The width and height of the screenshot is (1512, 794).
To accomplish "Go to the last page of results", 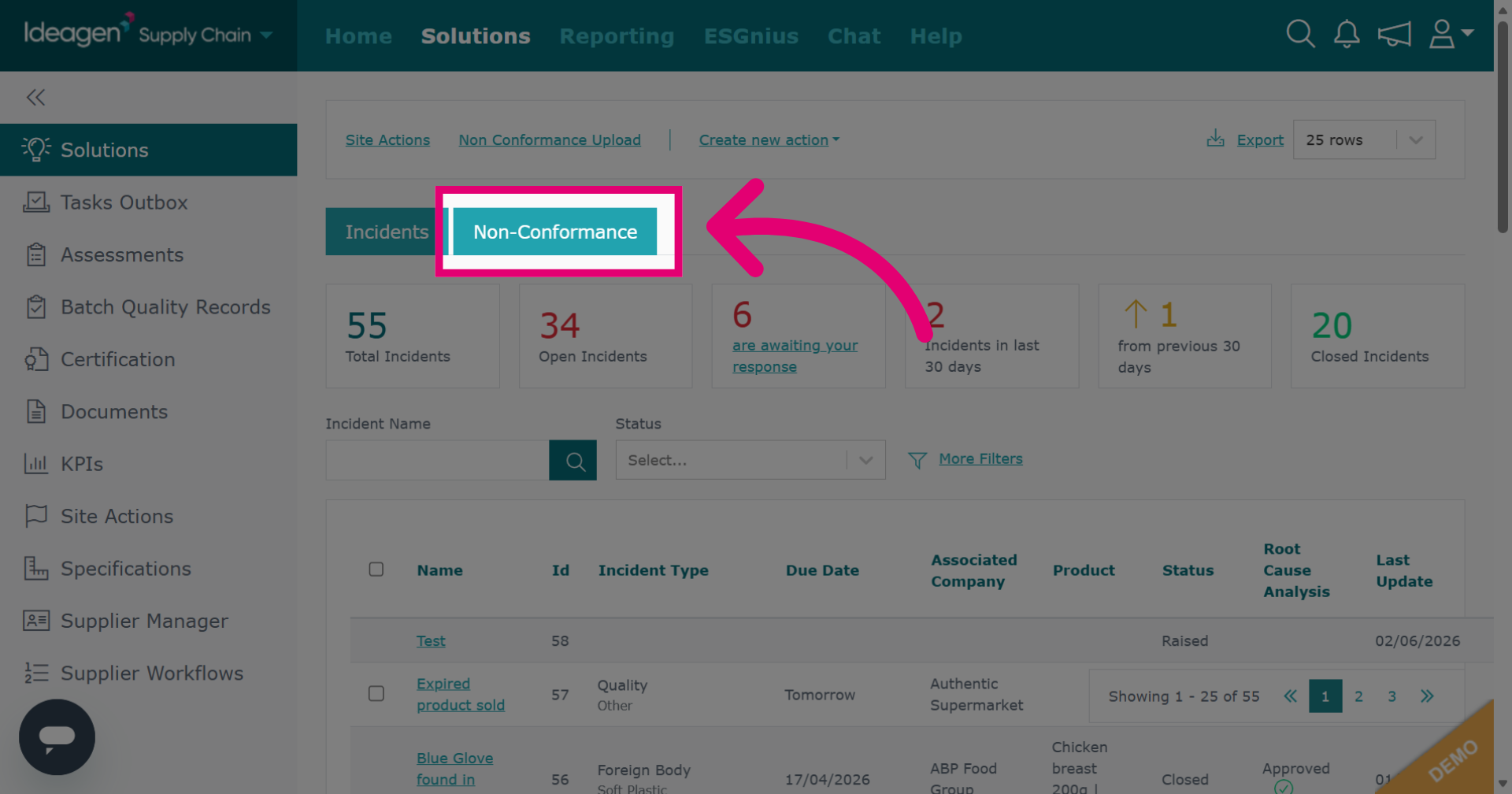I will pyautogui.click(x=1427, y=696).
